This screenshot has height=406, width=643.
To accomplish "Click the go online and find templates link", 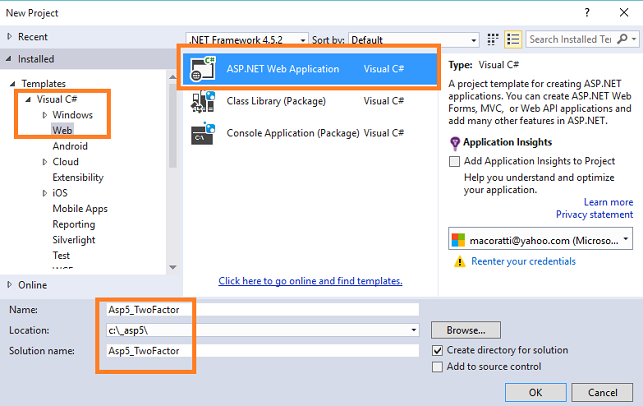I will click(x=310, y=281).
